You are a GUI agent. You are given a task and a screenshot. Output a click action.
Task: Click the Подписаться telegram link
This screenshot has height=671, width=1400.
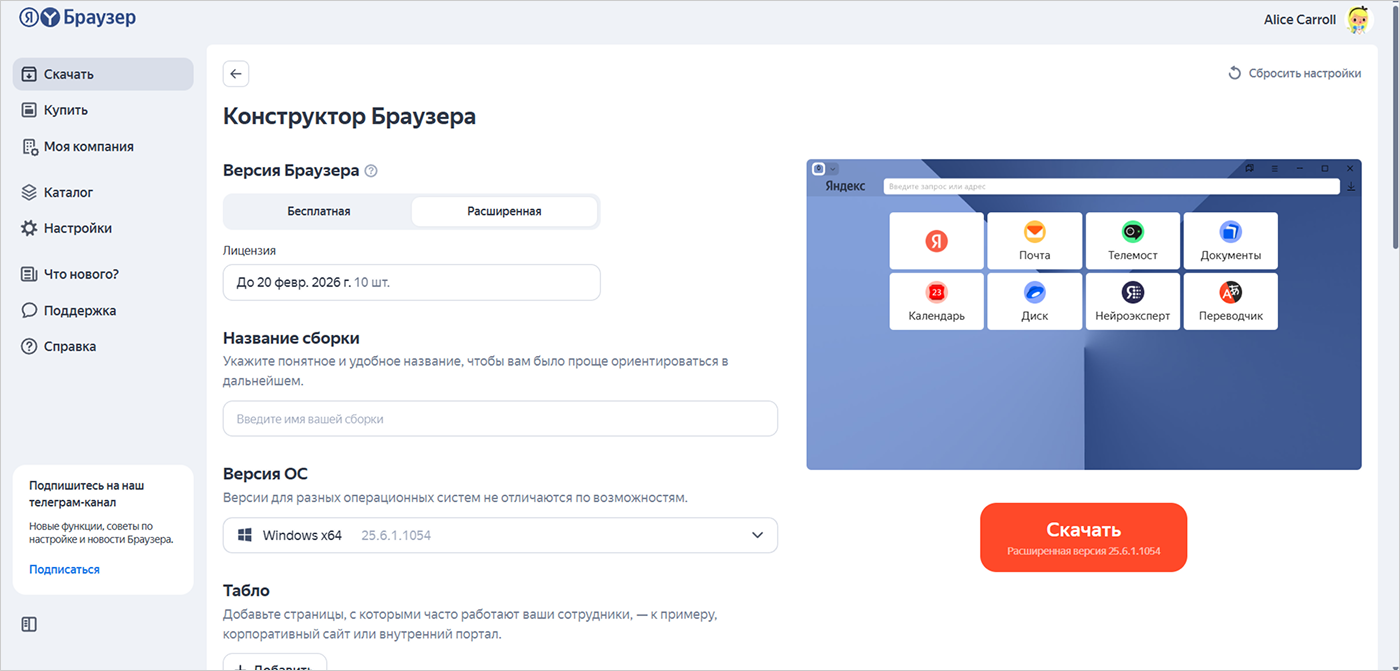[64, 569]
